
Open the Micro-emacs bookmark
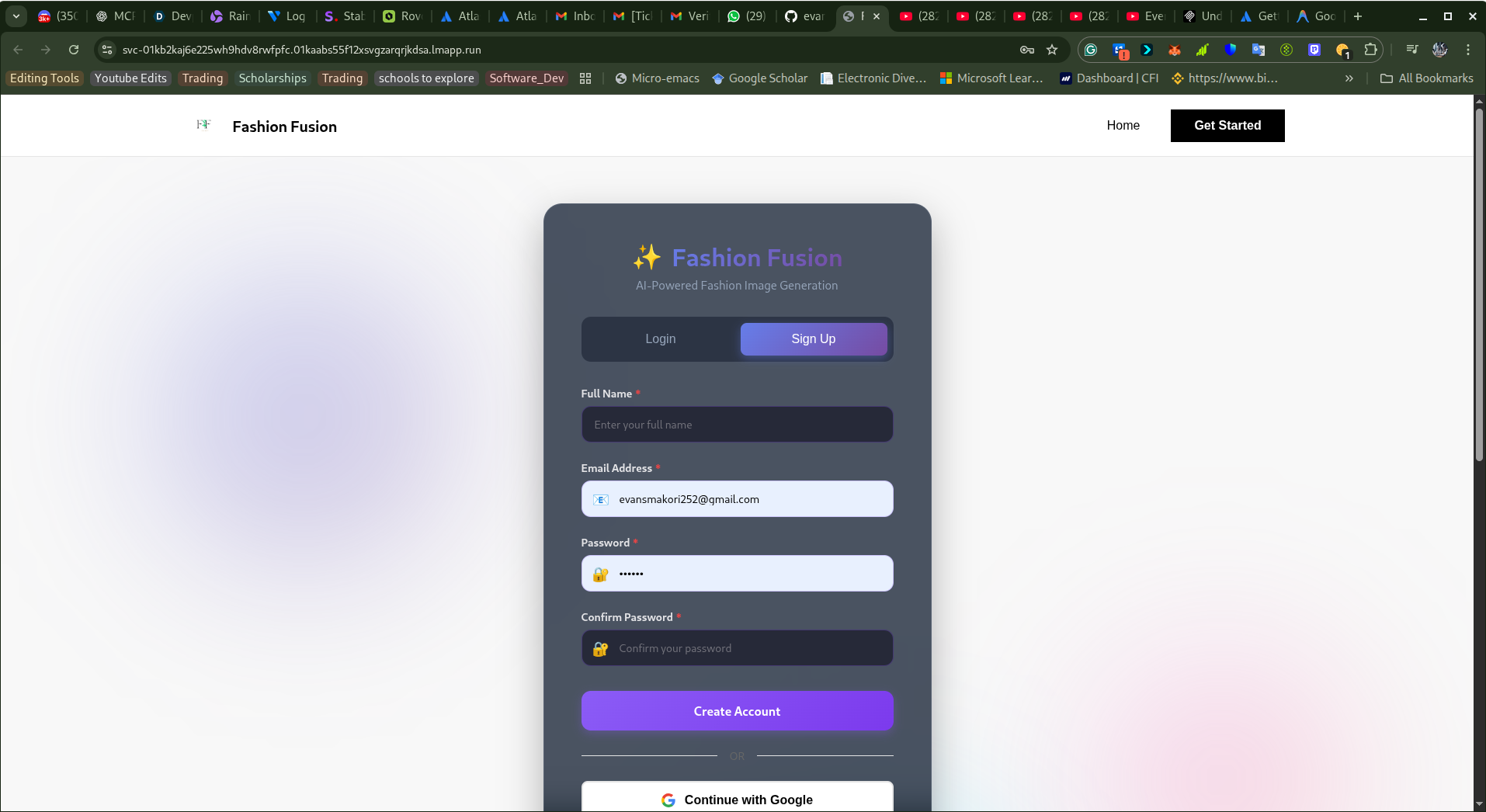click(657, 78)
